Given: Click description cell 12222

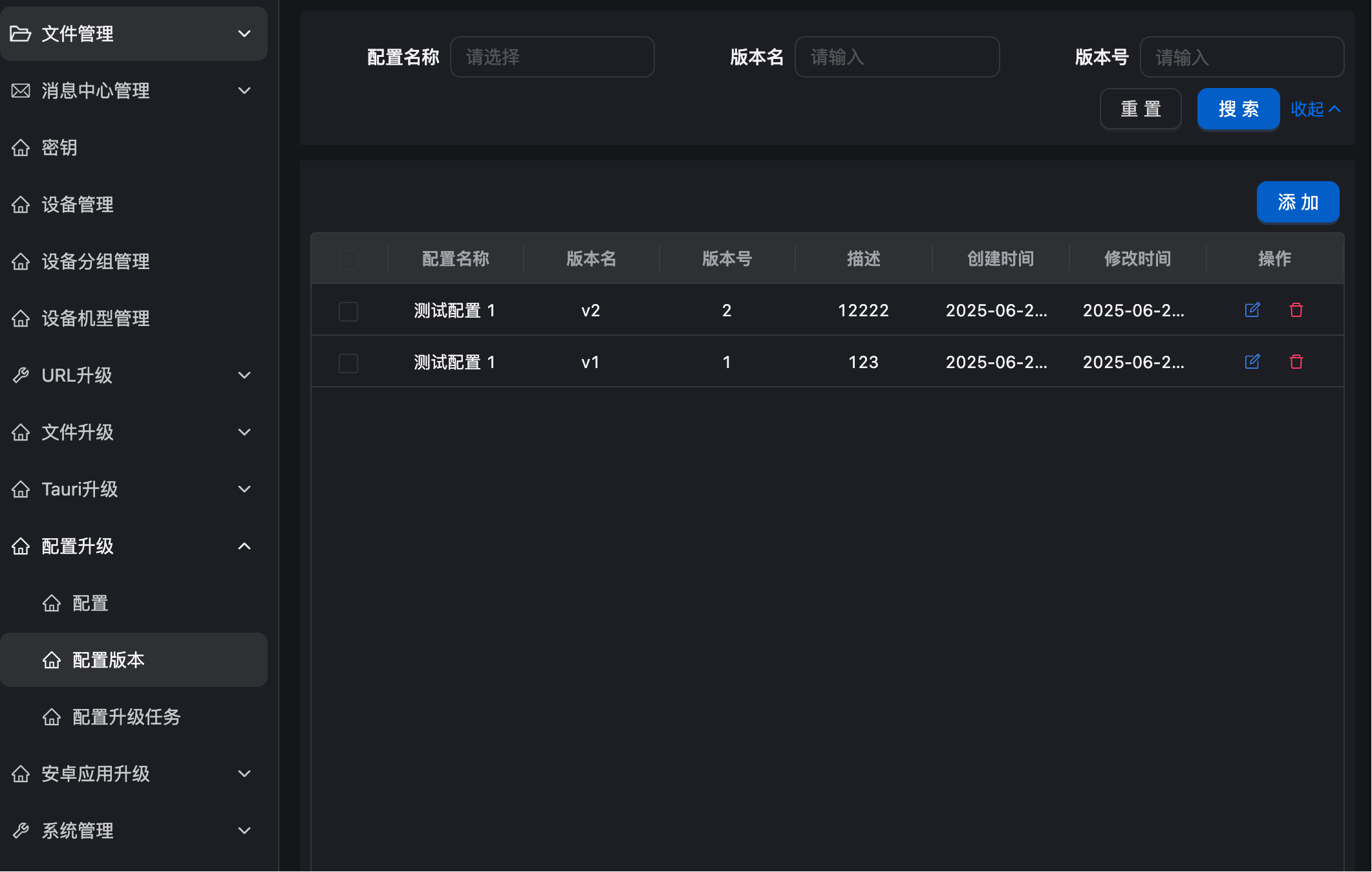Looking at the screenshot, I should tap(863, 311).
